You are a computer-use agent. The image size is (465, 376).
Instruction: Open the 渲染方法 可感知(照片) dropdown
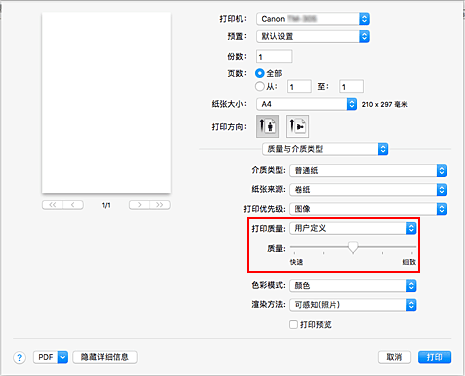(353, 305)
